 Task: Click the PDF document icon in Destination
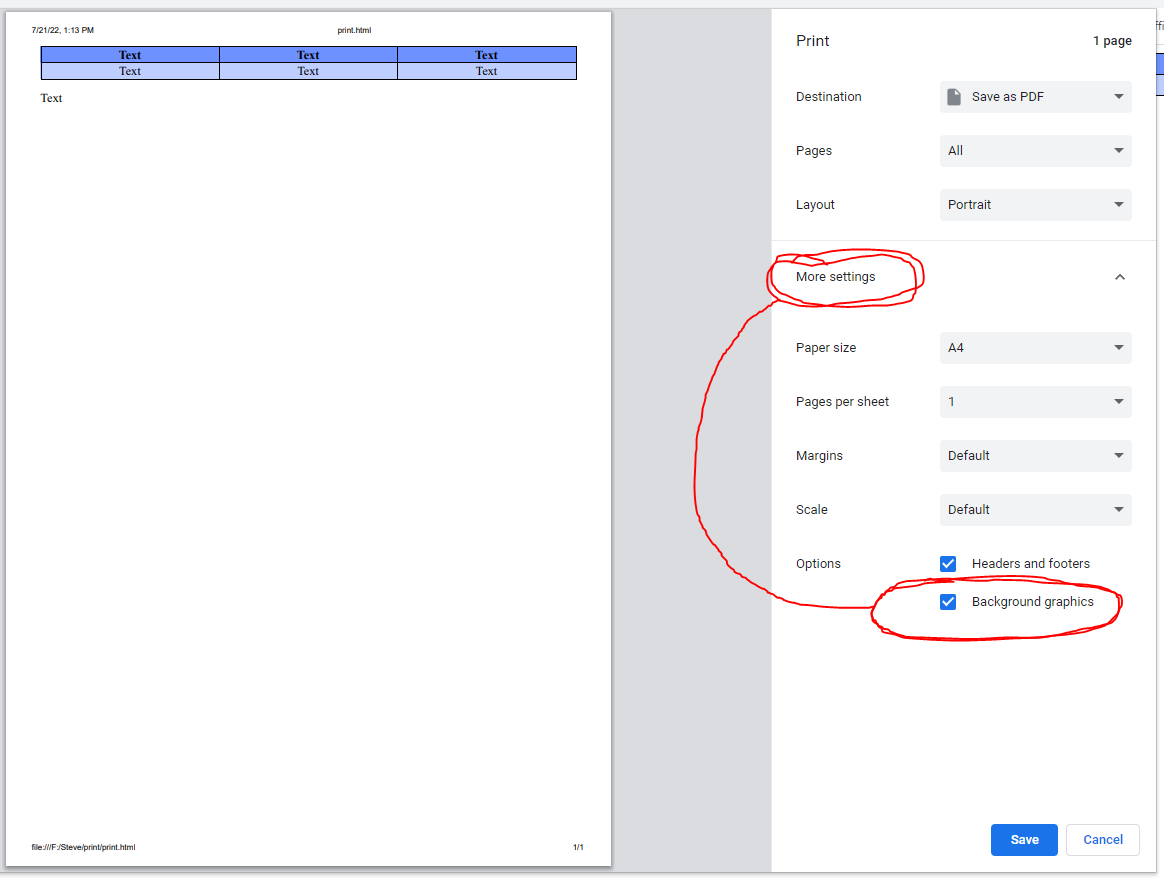pos(954,97)
